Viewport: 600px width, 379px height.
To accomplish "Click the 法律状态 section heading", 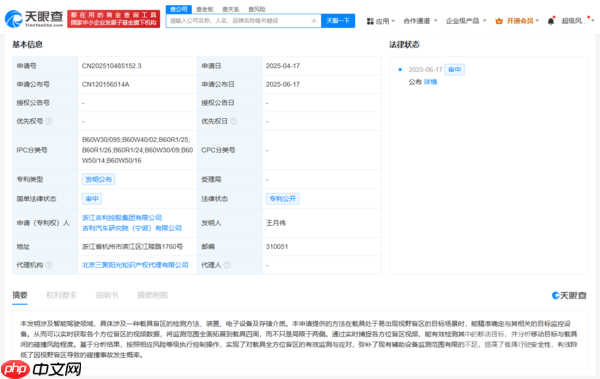I will [x=404, y=44].
